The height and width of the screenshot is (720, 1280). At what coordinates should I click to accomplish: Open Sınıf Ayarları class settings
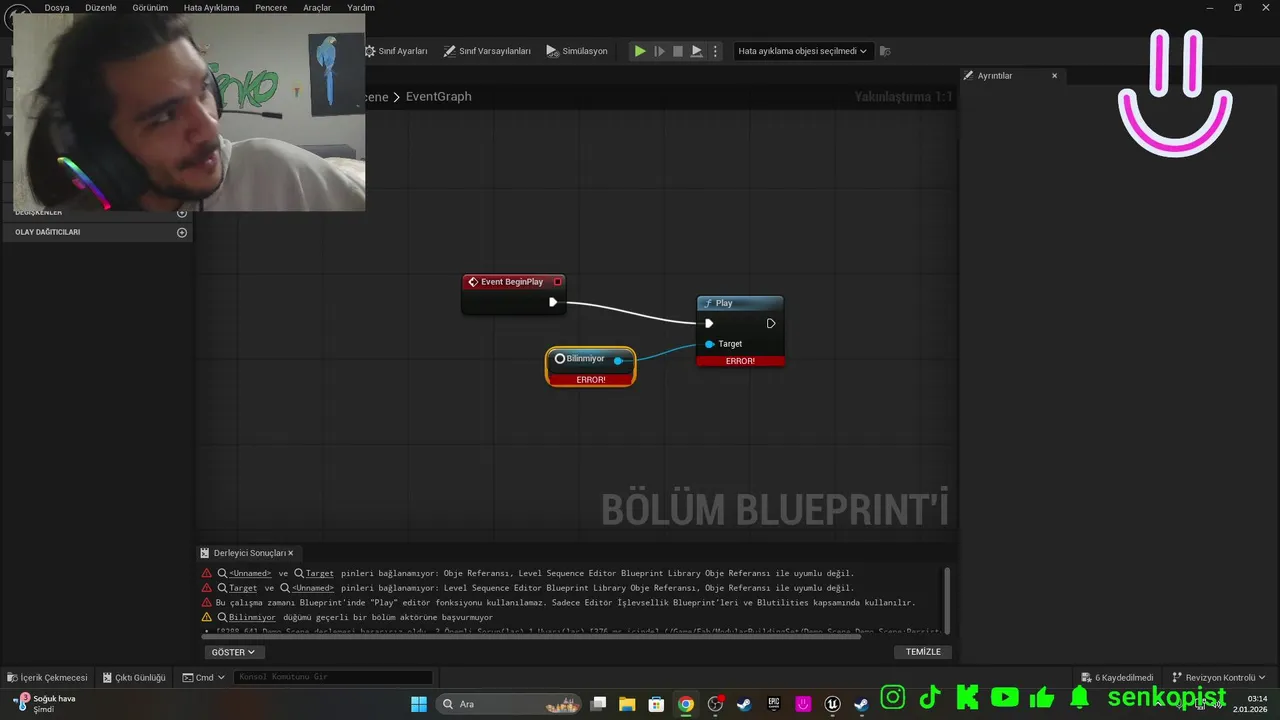(396, 51)
